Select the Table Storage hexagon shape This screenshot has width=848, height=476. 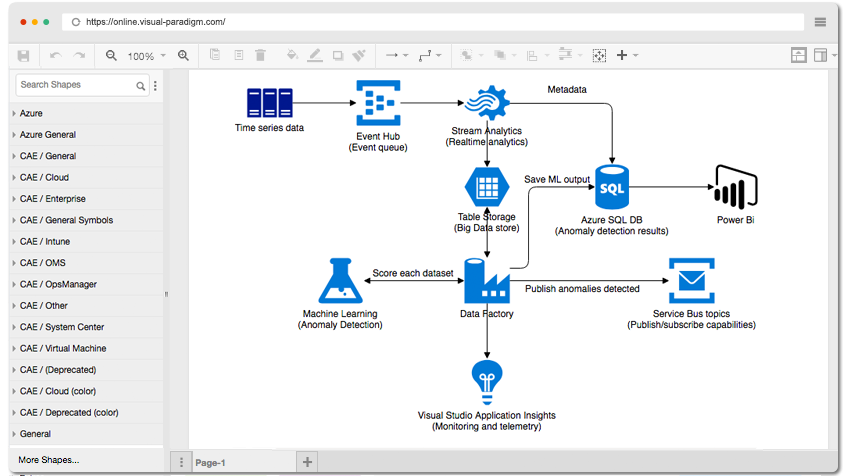click(x=487, y=187)
